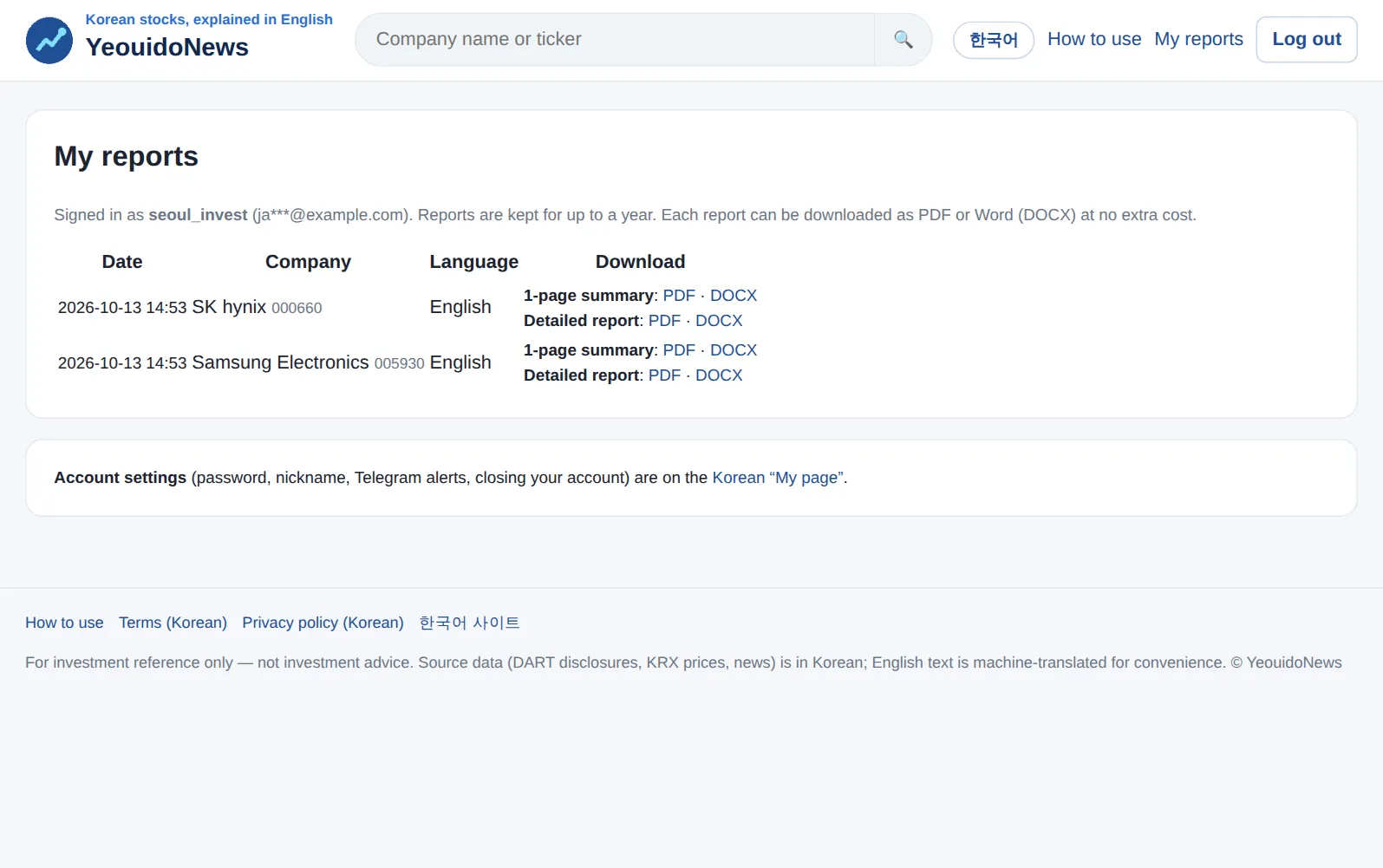
Task: Click the Company column header
Action: click(308, 262)
